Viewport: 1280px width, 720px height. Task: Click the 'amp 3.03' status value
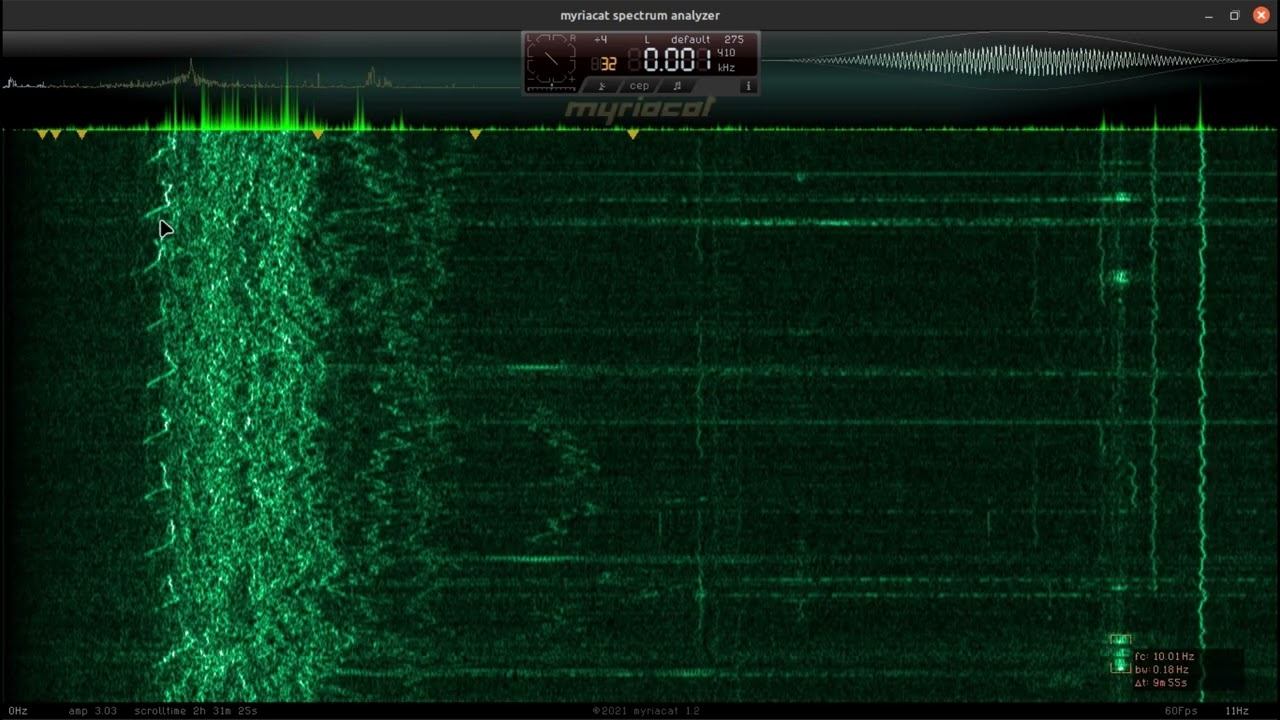92,711
